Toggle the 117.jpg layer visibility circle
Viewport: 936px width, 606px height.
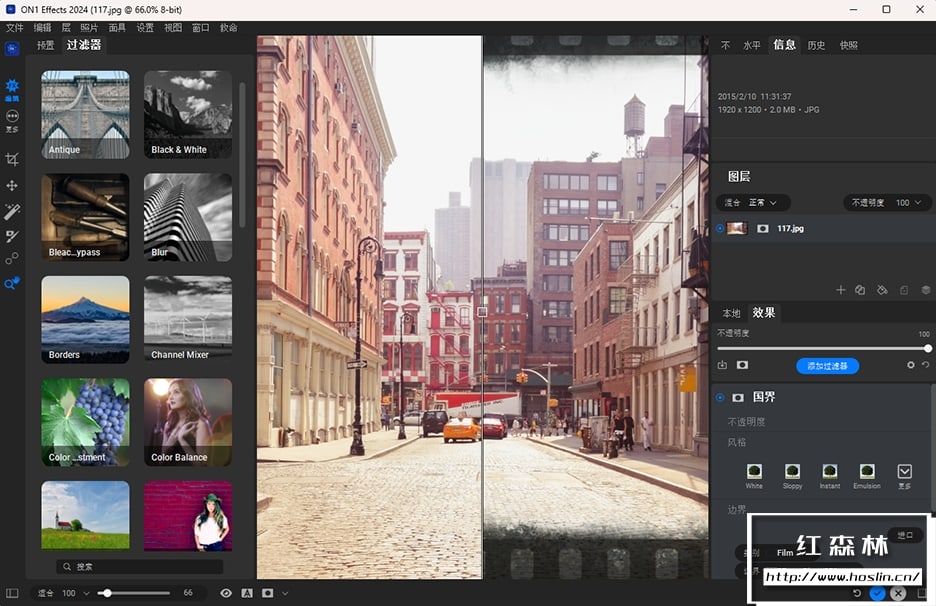[720, 228]
